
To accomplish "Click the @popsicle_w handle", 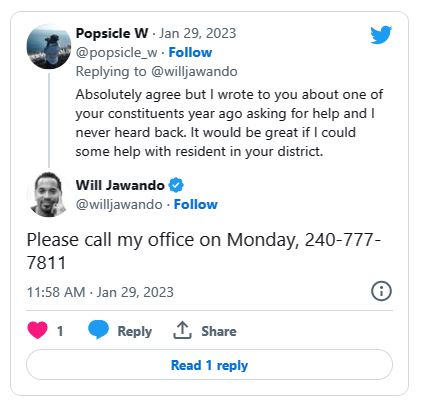I will coord(116,53).
